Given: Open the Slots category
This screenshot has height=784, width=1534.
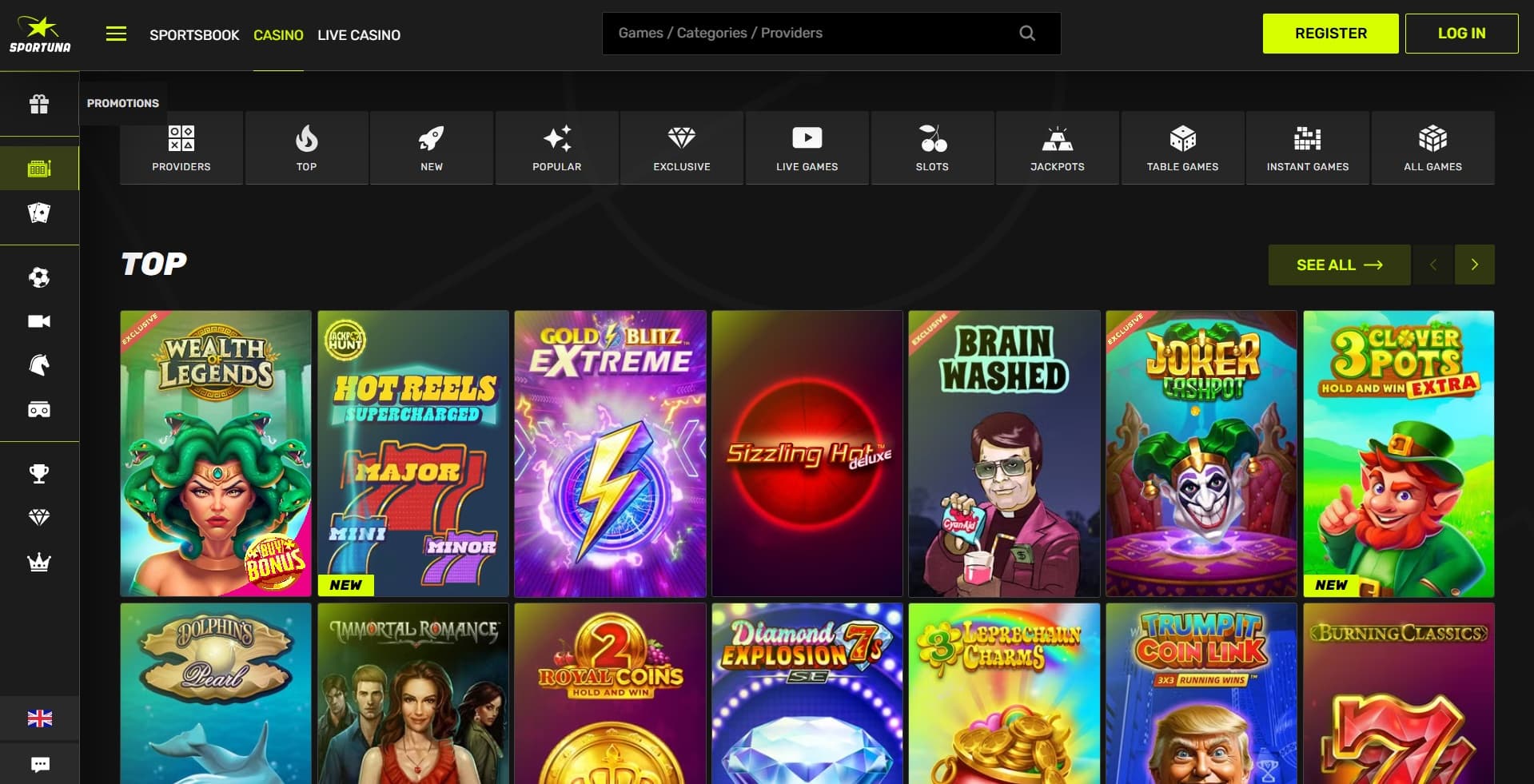Looking at the screenshot, I should click(932, 148).
